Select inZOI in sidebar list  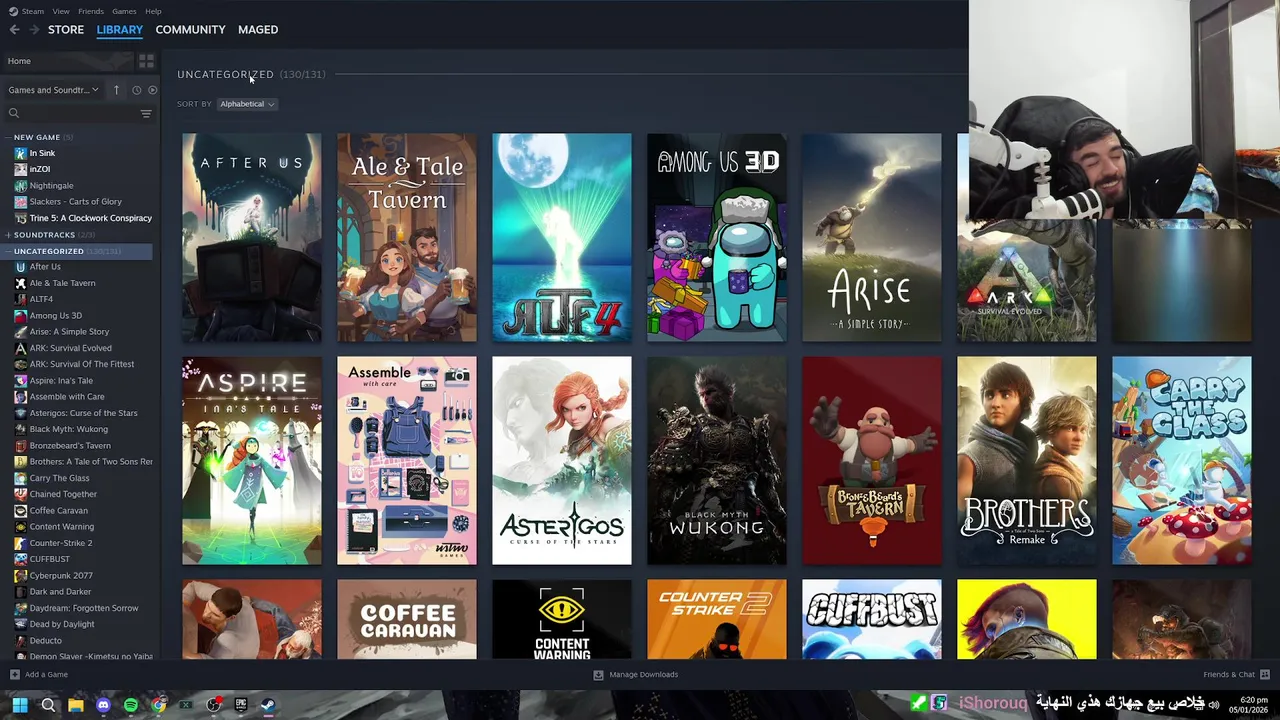(x=40, y=169)
